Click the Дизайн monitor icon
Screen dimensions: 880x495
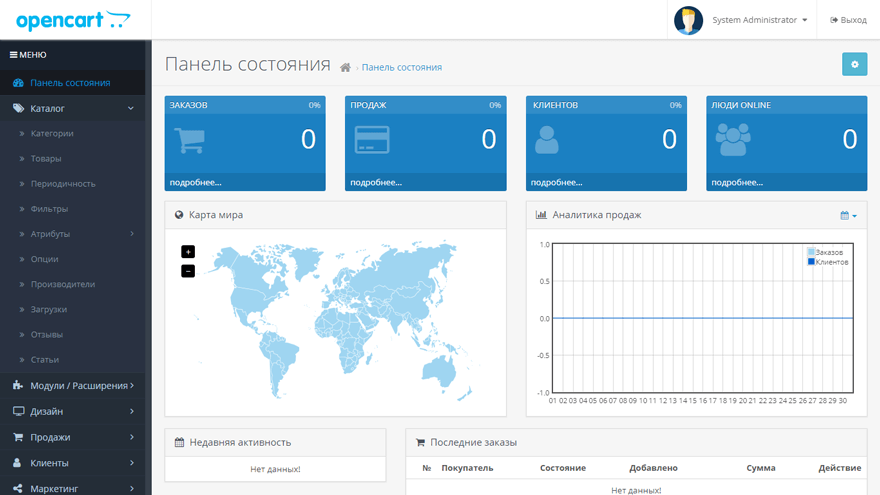pos(19,411)
